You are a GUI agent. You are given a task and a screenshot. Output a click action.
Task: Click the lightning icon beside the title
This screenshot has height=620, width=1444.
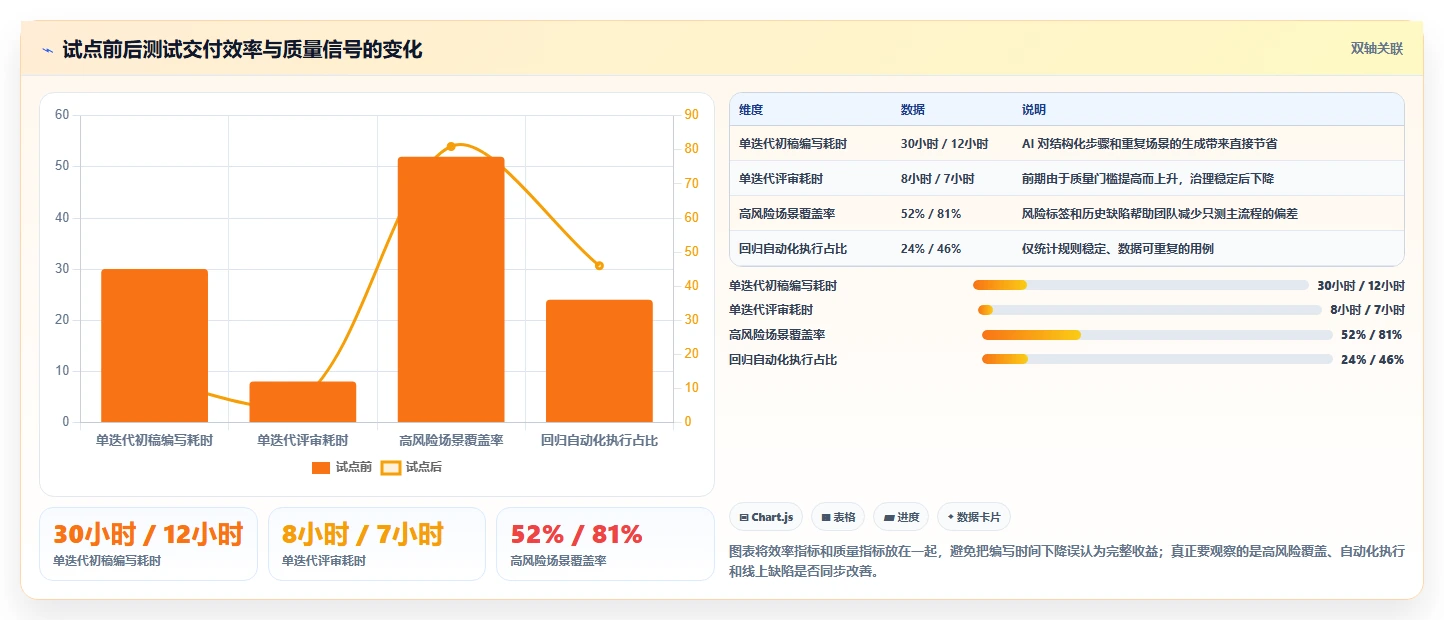pos(47,50)
